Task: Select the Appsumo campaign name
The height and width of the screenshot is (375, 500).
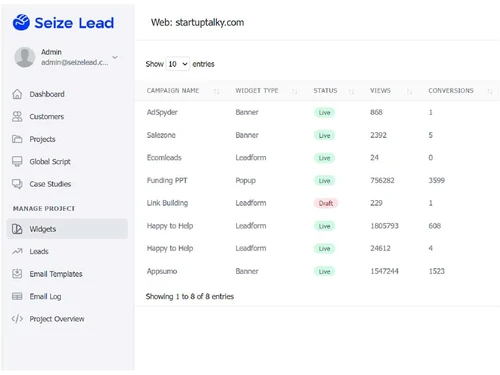Action: click(162, 271)
